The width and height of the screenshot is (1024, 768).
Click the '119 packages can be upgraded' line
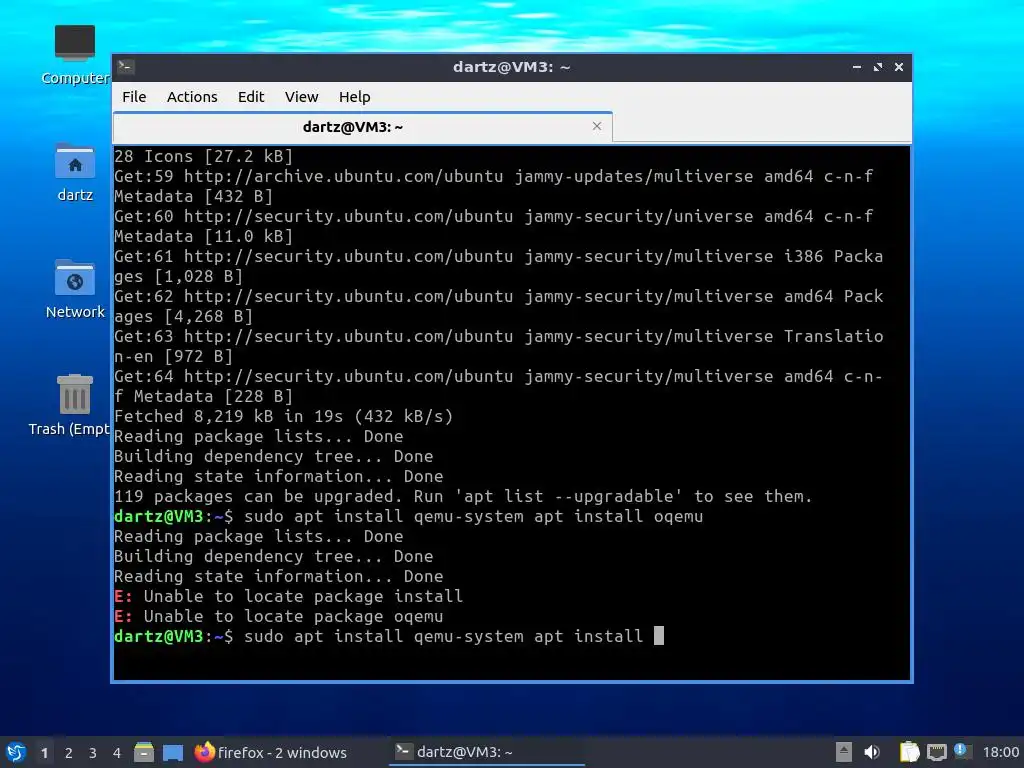tap(463, 496)
